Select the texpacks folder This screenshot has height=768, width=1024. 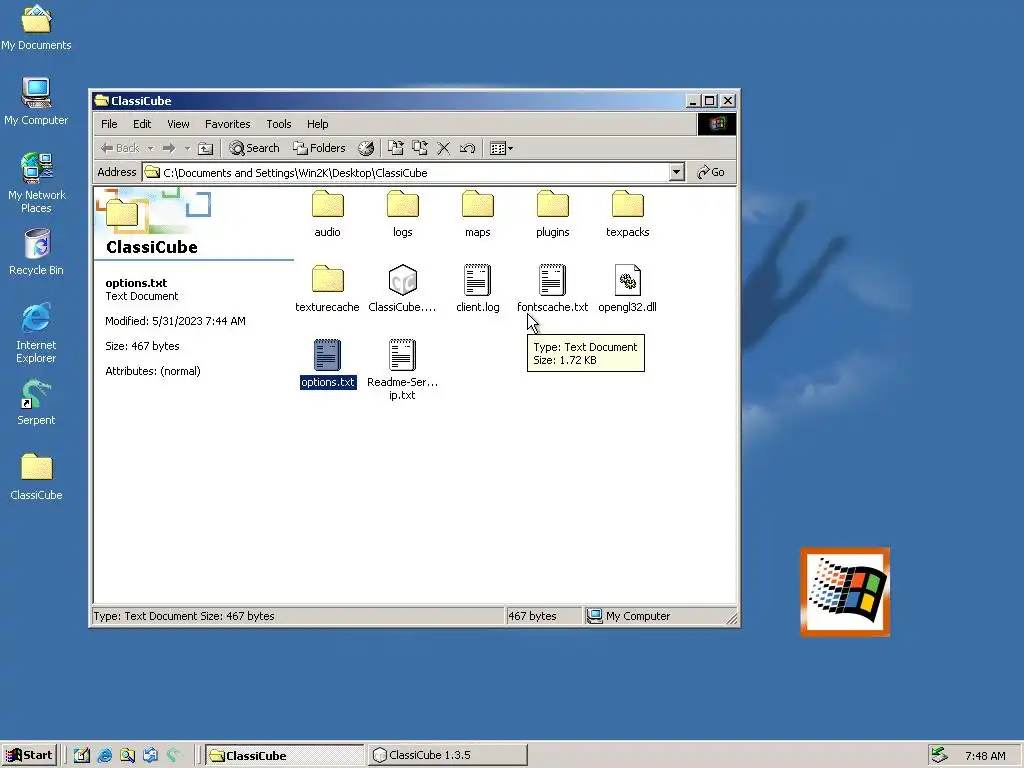pyautogui.click(x=628, y=214)
